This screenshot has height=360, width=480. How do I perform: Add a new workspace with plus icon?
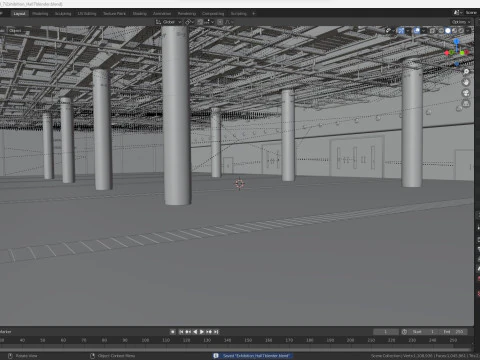tap(254, 14)
